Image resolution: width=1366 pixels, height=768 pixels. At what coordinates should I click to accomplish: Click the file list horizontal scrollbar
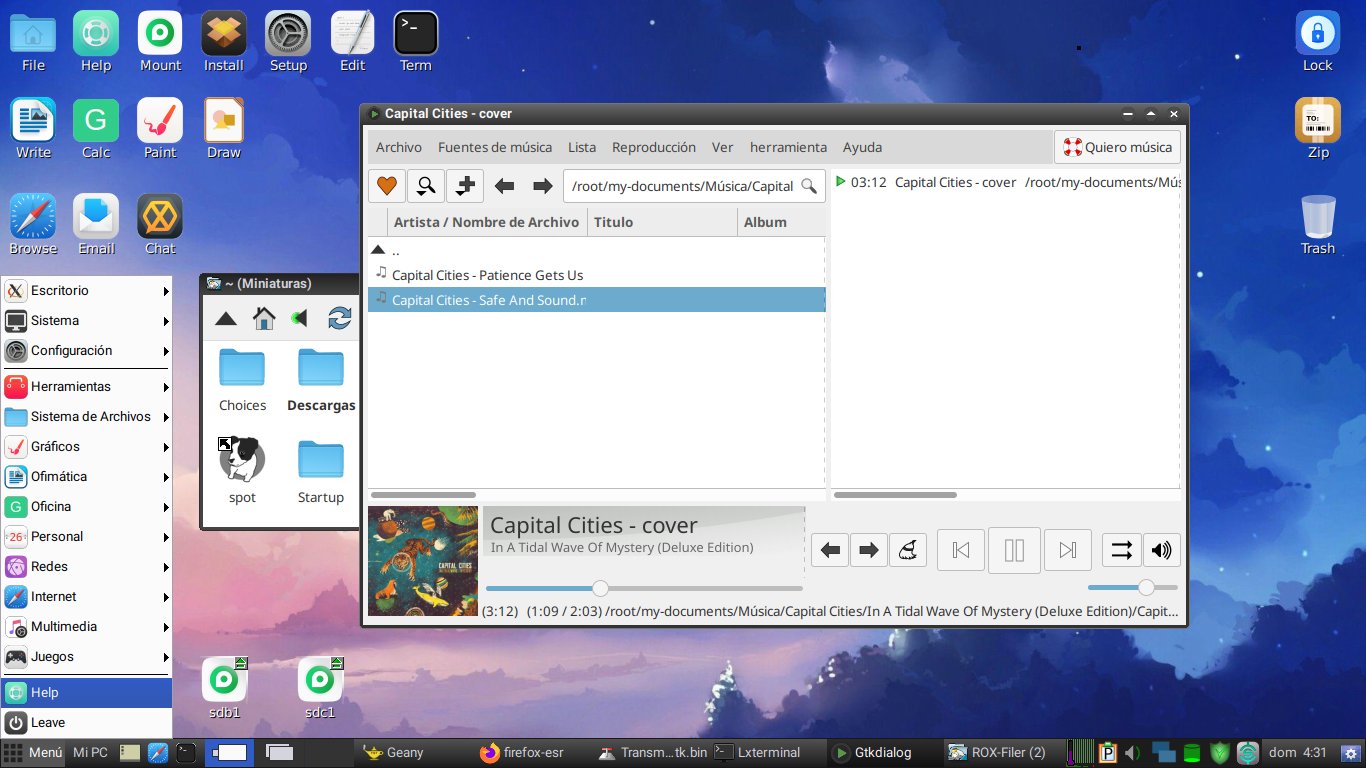423,495
